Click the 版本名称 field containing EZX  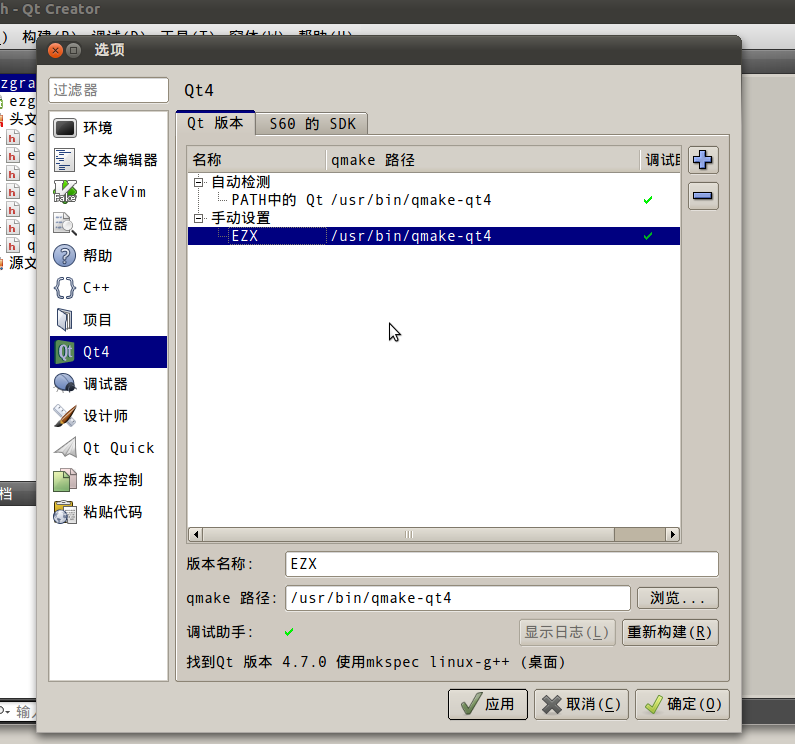[x=502, y=564]
